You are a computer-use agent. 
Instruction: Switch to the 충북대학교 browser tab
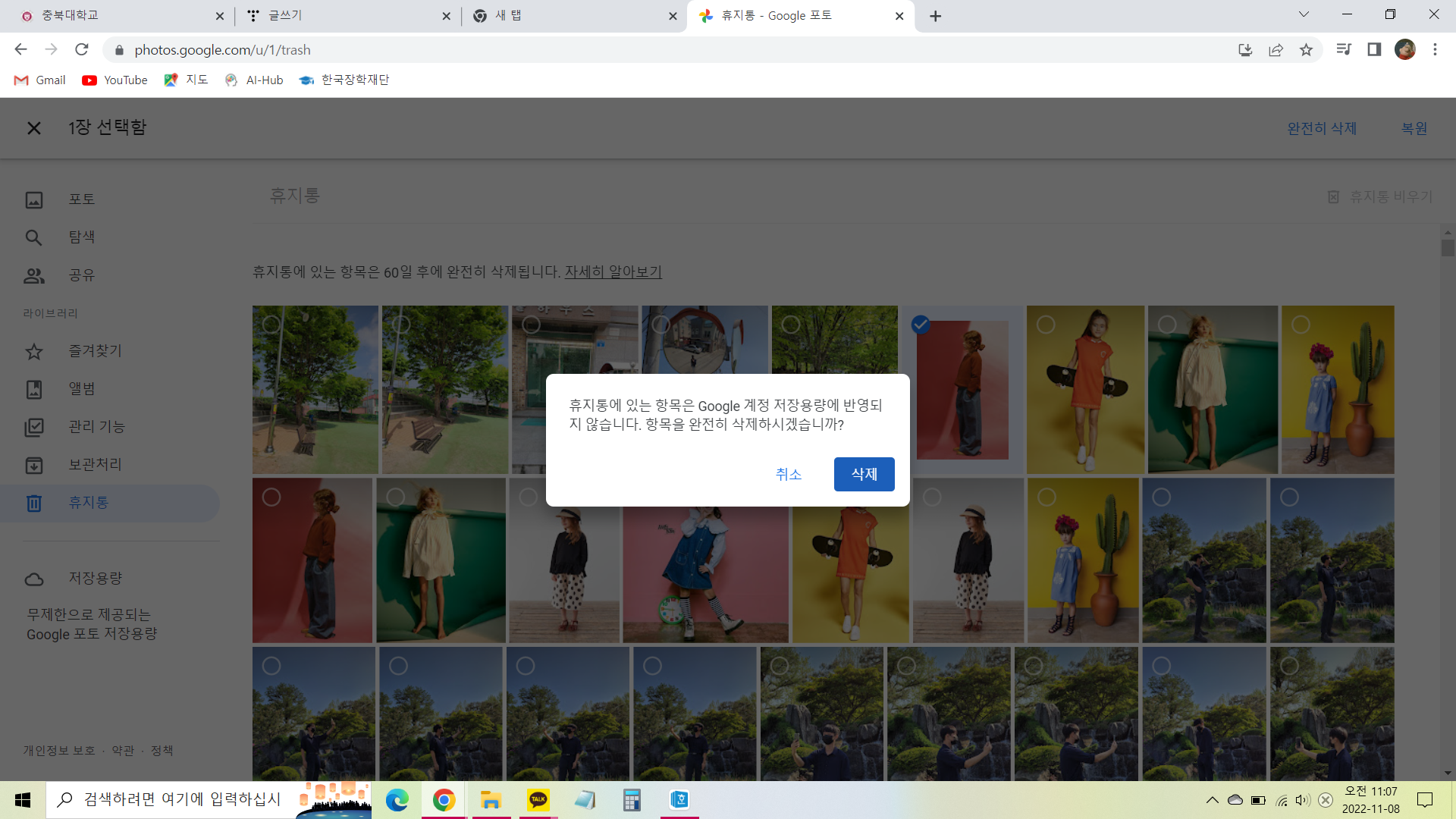pos(114,16)
